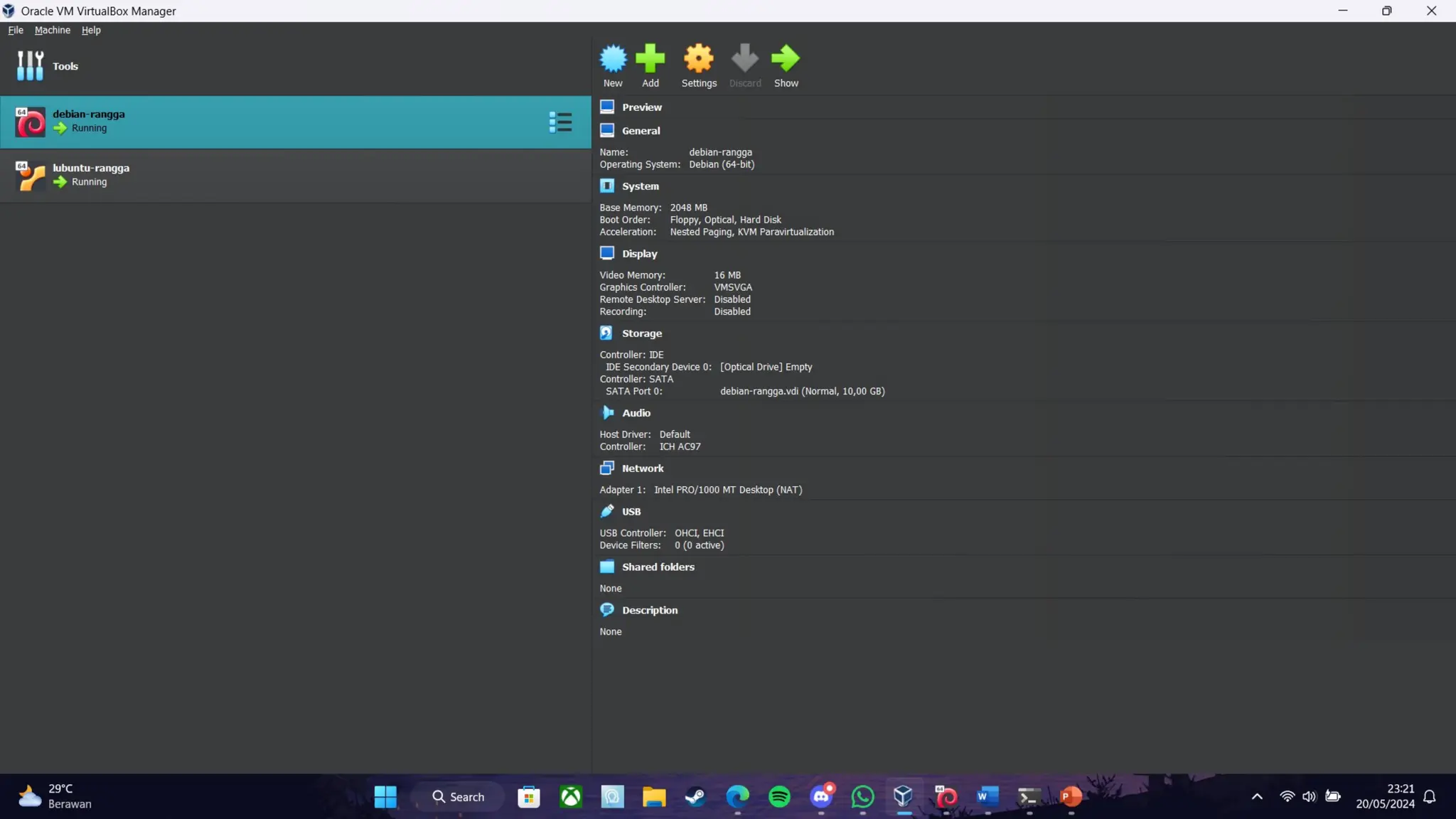Click the Audio section title link
Viewport: 1456px width, 819px height.
click(x=636, y=413)
